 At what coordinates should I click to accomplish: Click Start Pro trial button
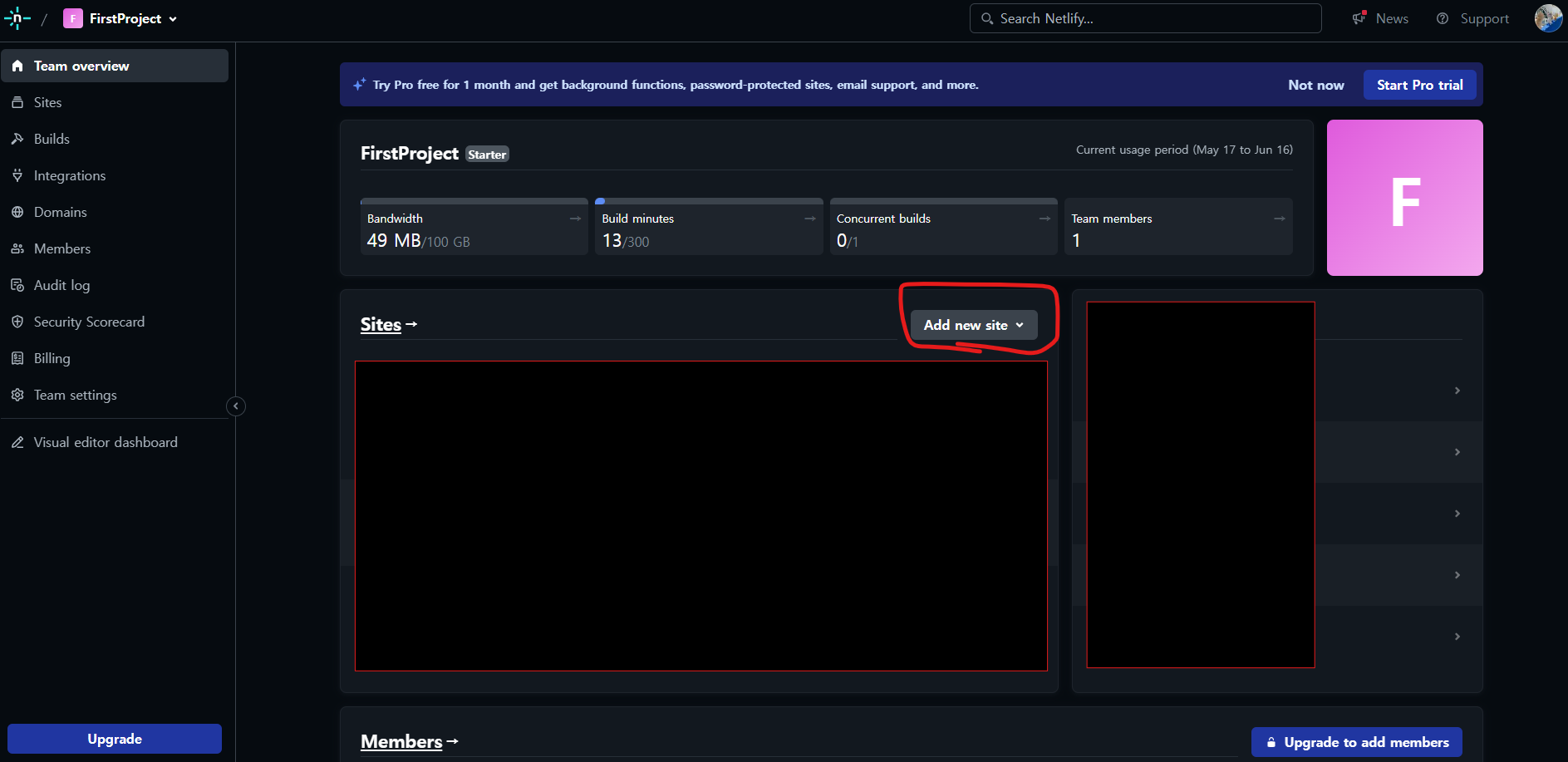pos(1419,85)
